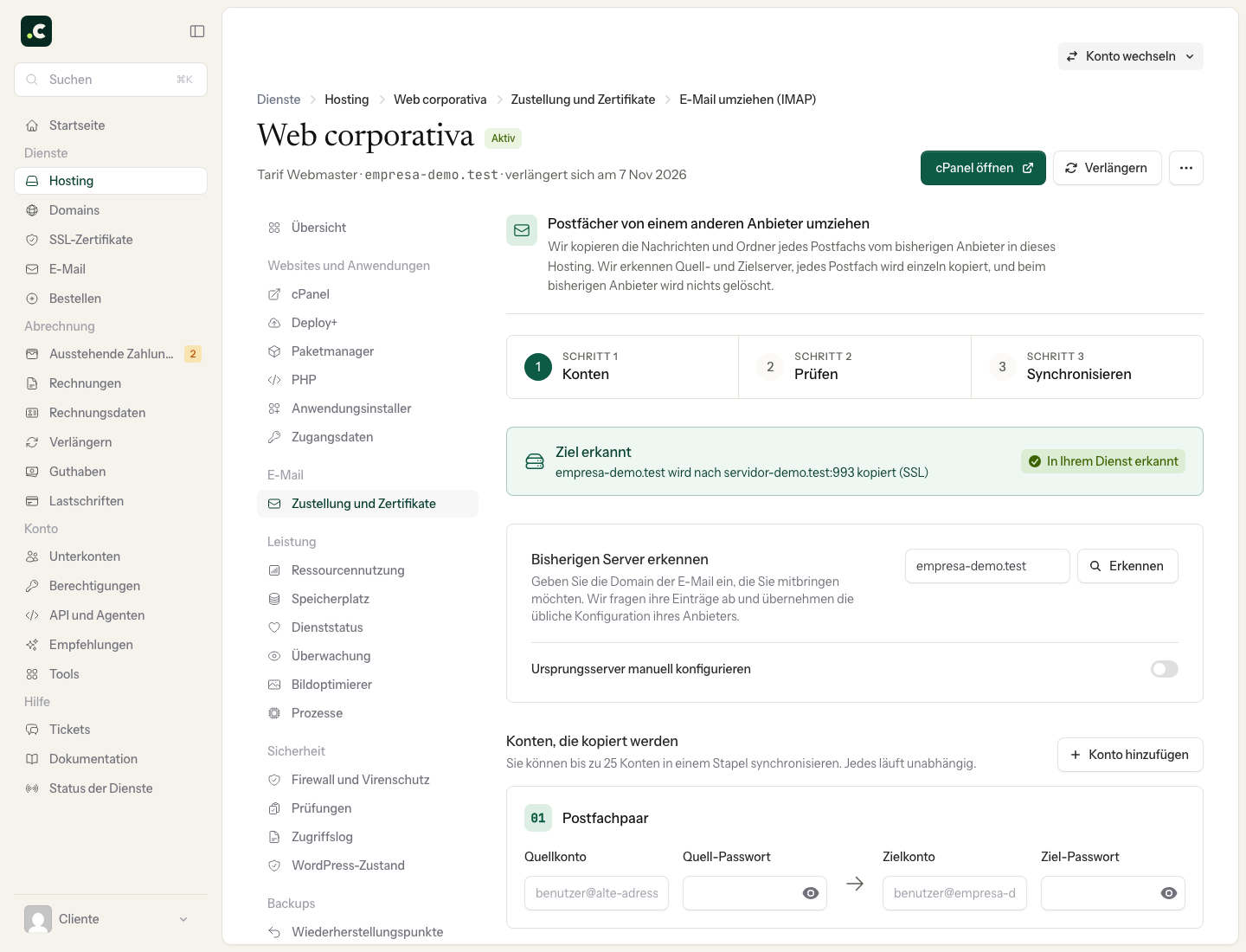Collapse the sidebar with the panel icon
This screenshot has width=1246, height=952.
tap(197, 31)
